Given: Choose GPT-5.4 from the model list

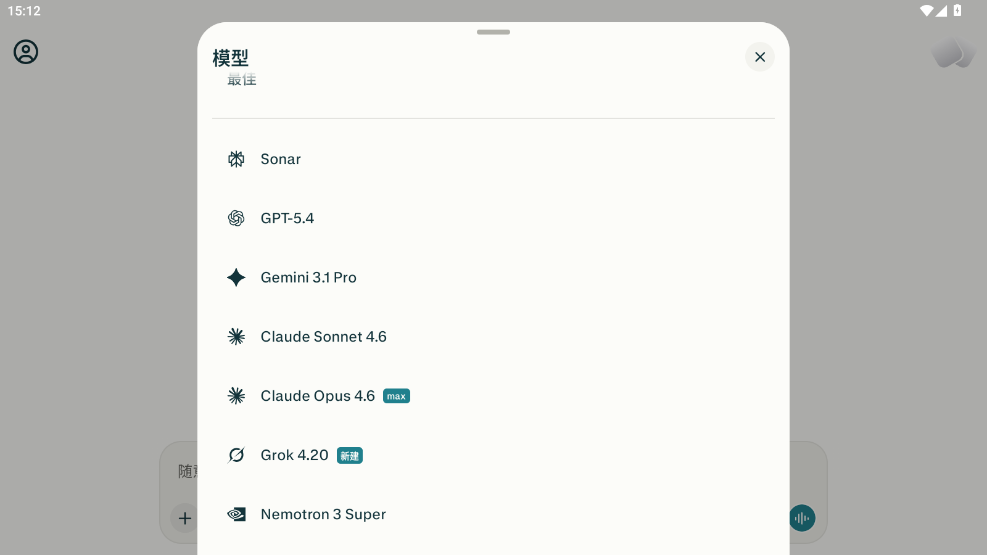Looking at the screenshot, I should coord(494,218).
